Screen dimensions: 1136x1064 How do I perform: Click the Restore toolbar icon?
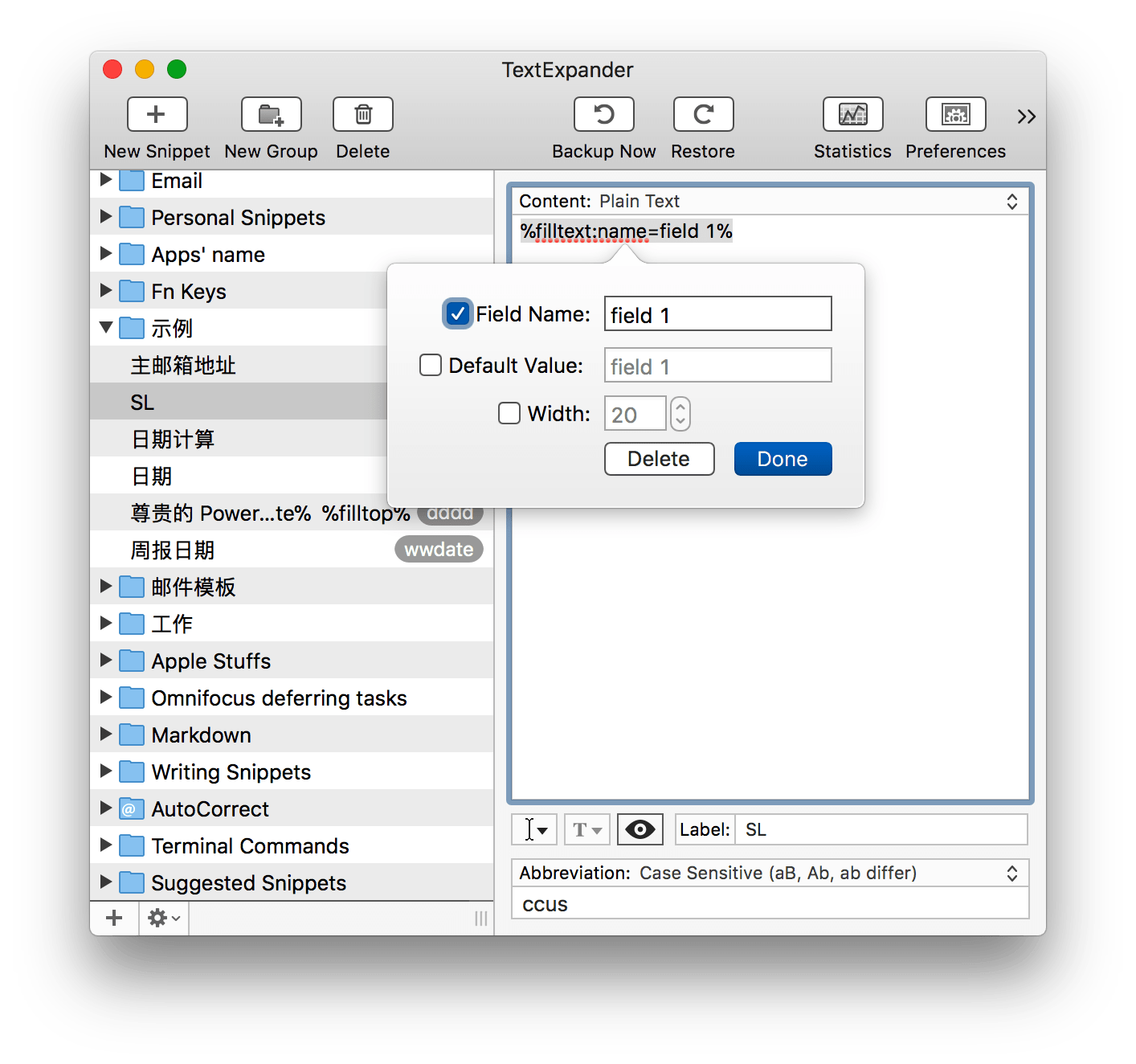click(703, 114)
